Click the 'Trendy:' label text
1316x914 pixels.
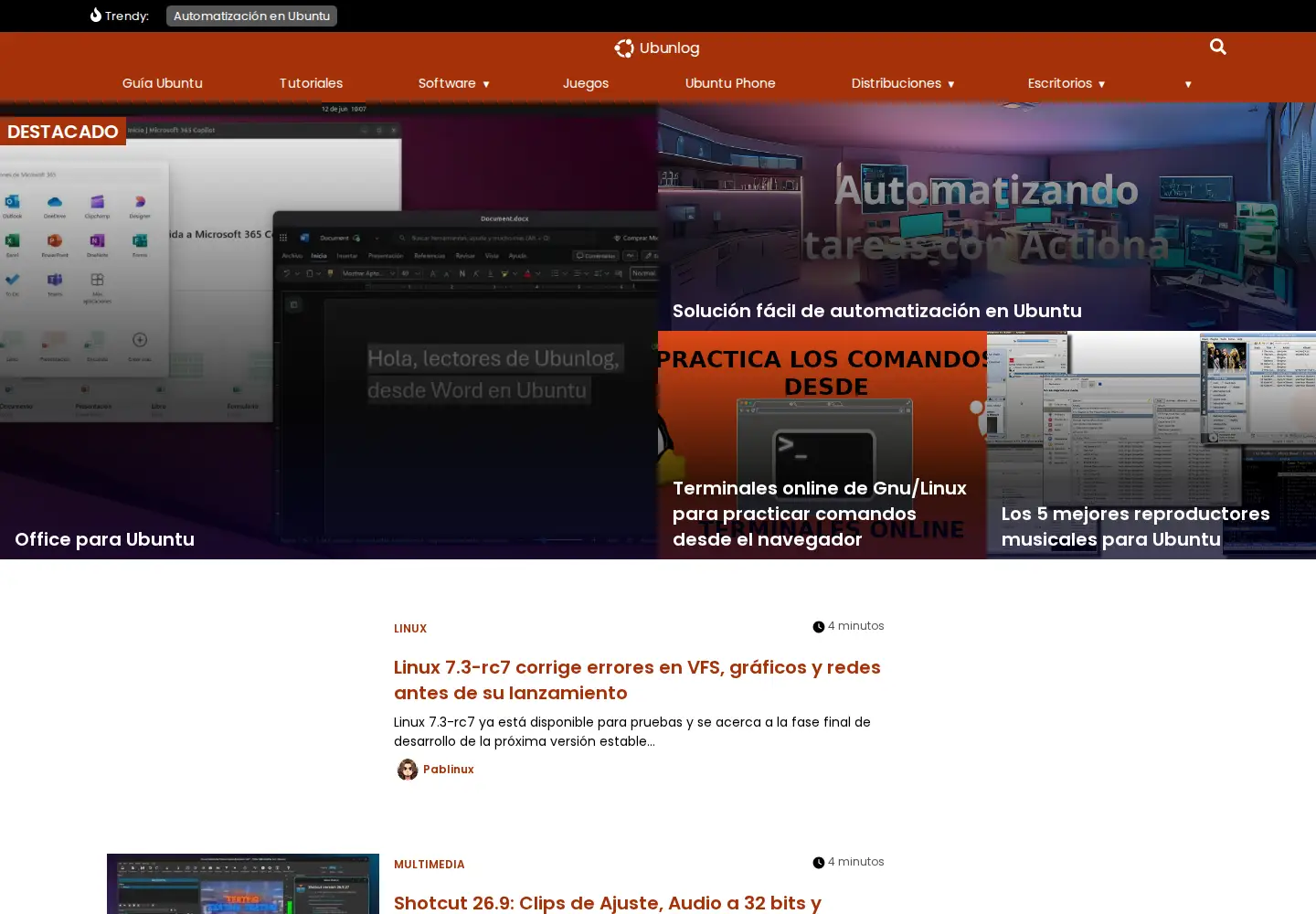127,16
